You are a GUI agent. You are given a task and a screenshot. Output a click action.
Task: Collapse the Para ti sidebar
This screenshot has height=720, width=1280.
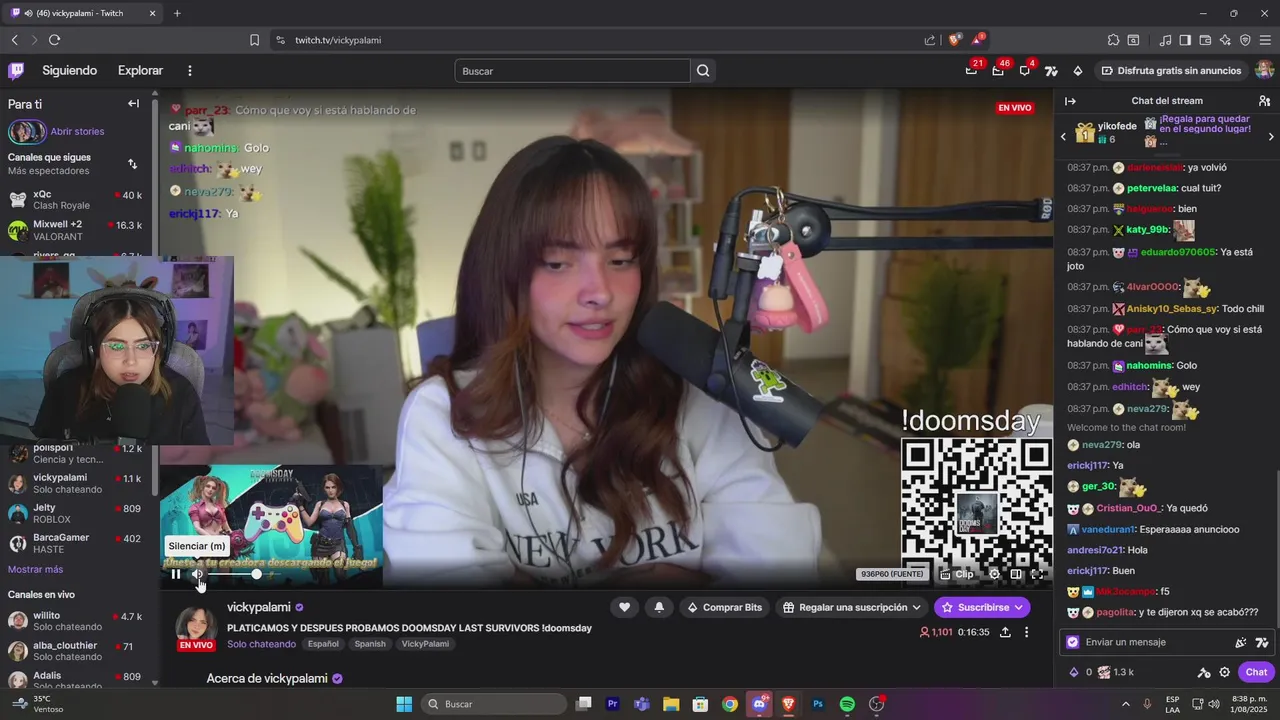pos(133,103)
